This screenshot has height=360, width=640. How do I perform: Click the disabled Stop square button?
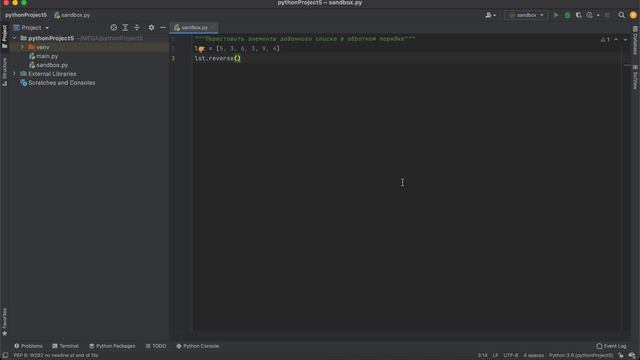pos(607,15)
